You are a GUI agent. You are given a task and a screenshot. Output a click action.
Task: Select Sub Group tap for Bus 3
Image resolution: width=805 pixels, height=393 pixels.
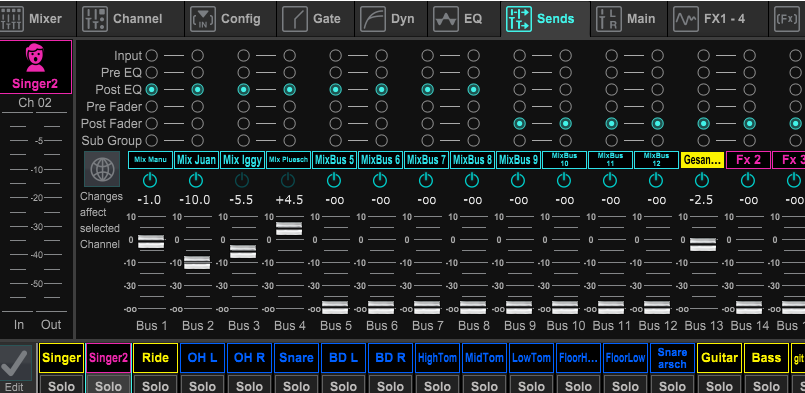tap(243, 140)
